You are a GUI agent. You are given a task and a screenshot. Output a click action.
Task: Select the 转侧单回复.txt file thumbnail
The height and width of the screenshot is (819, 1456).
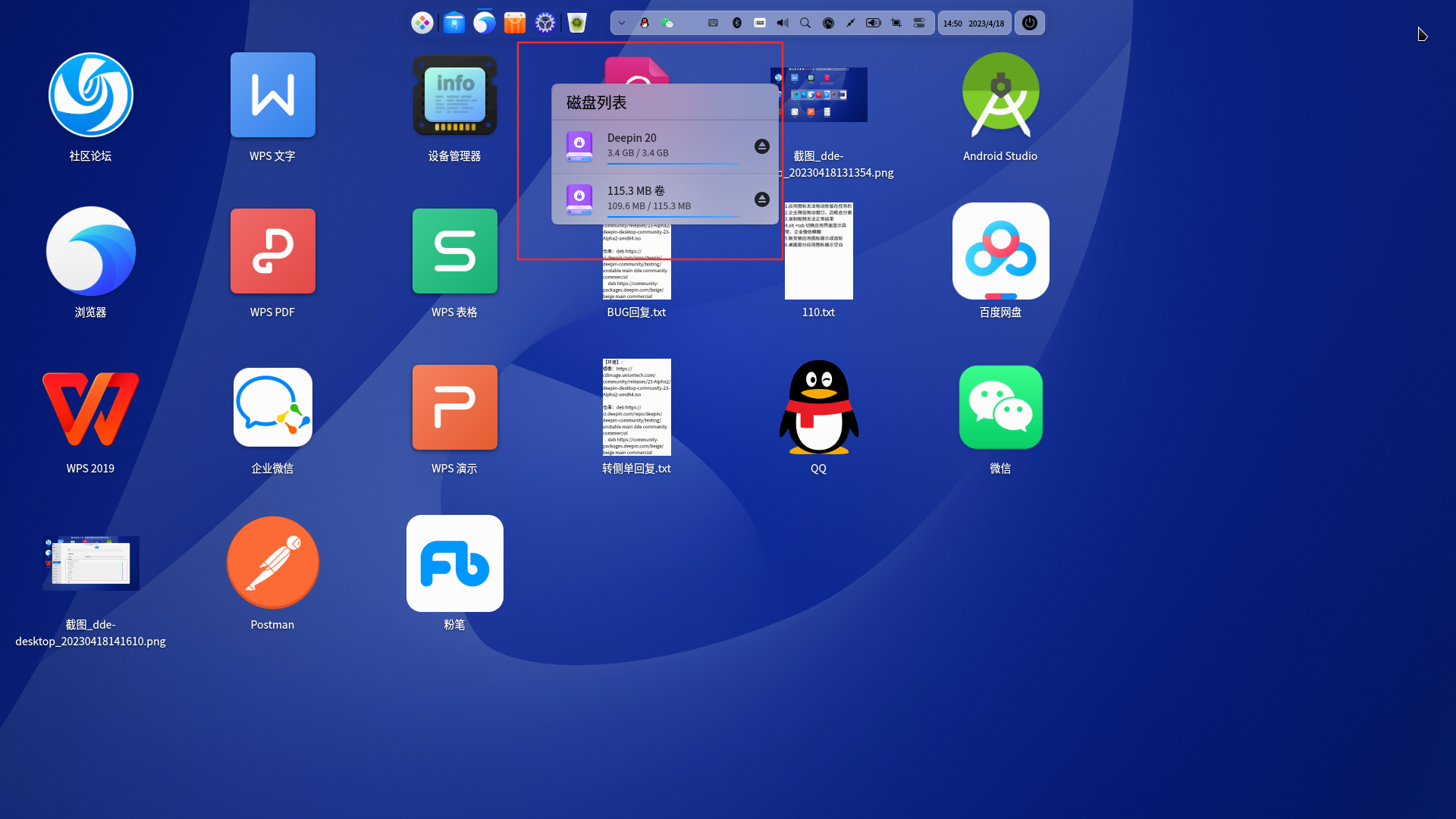[637, 407]
